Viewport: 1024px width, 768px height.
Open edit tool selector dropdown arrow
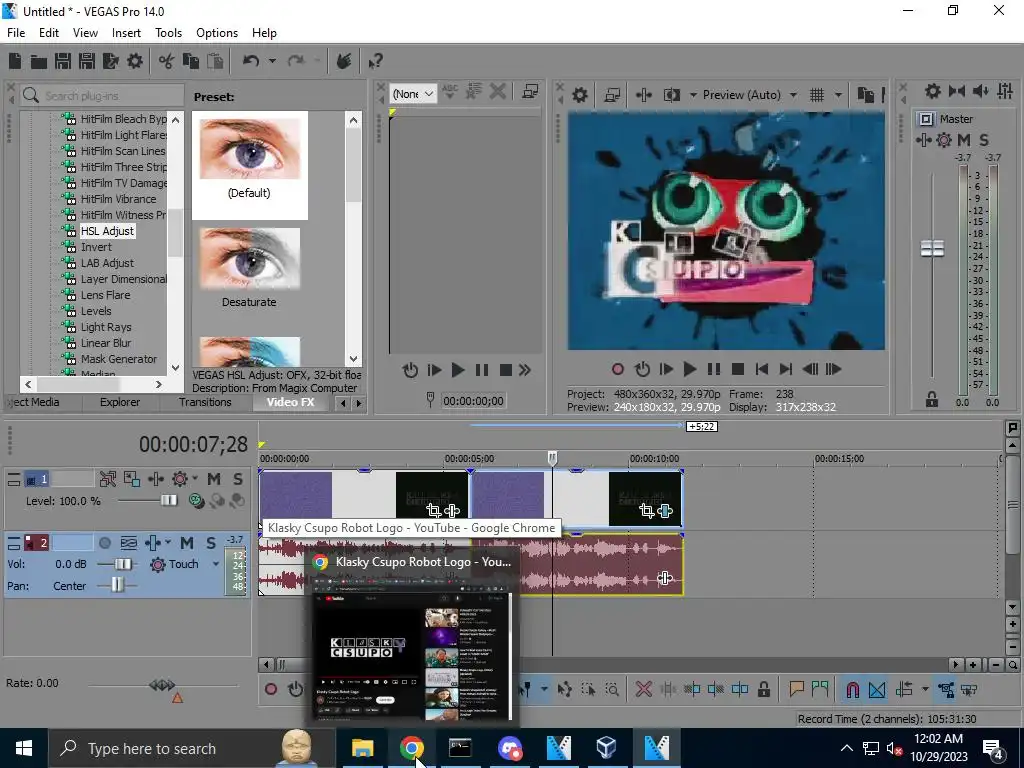click(x=543, y=690)
